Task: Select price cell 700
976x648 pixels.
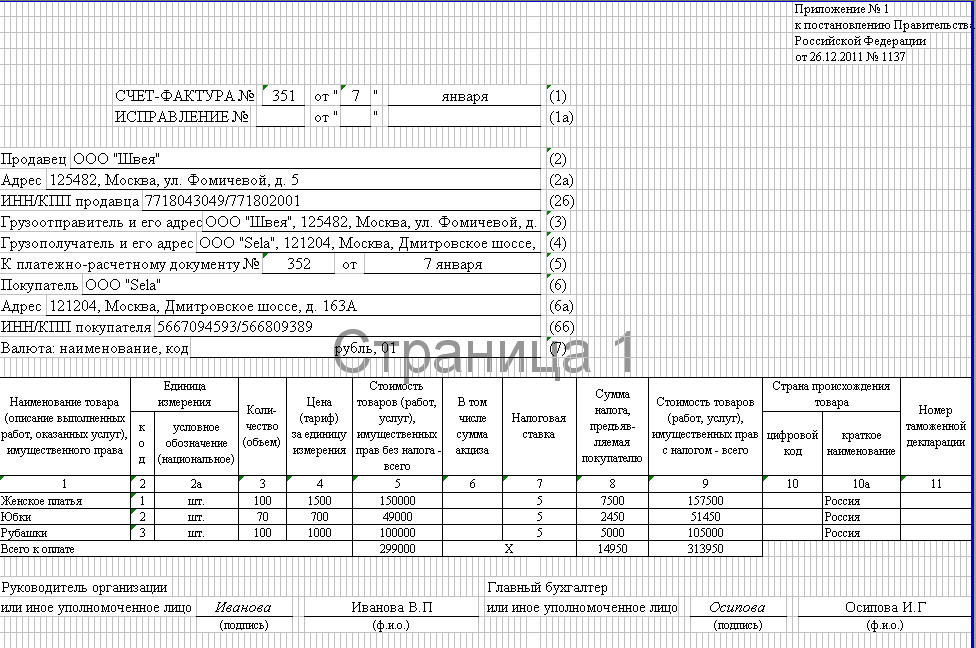Action: click(x=319, y=517)
